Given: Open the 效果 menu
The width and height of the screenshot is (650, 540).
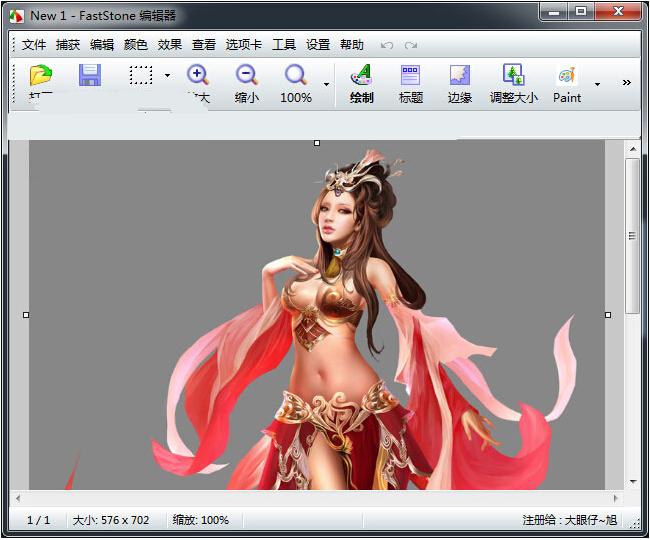Looking at the screenshot, I should click(170, 45).
